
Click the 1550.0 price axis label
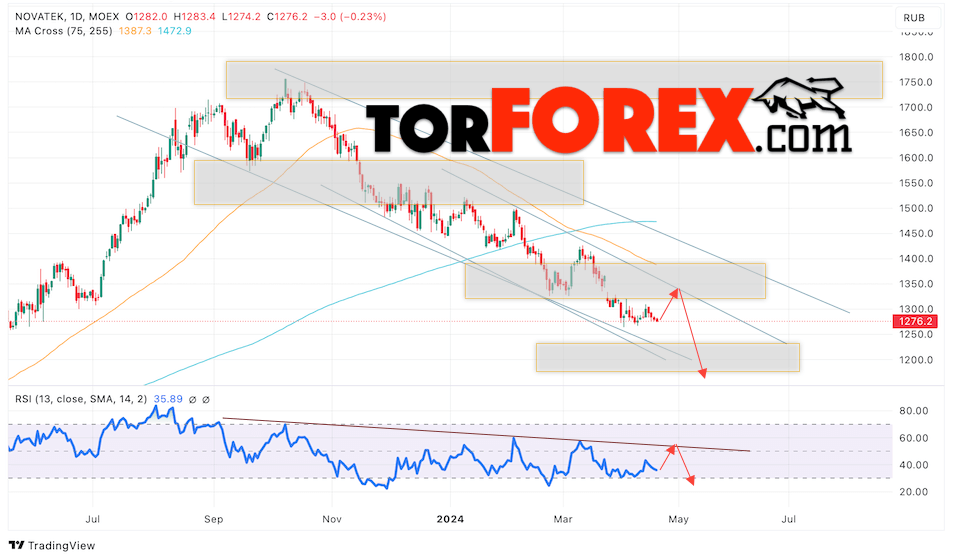(x=916, y=183)
